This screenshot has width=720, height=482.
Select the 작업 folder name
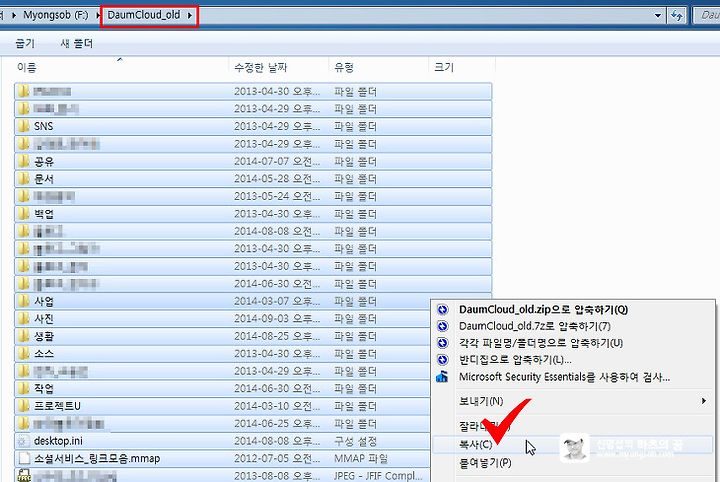point(44,388)
